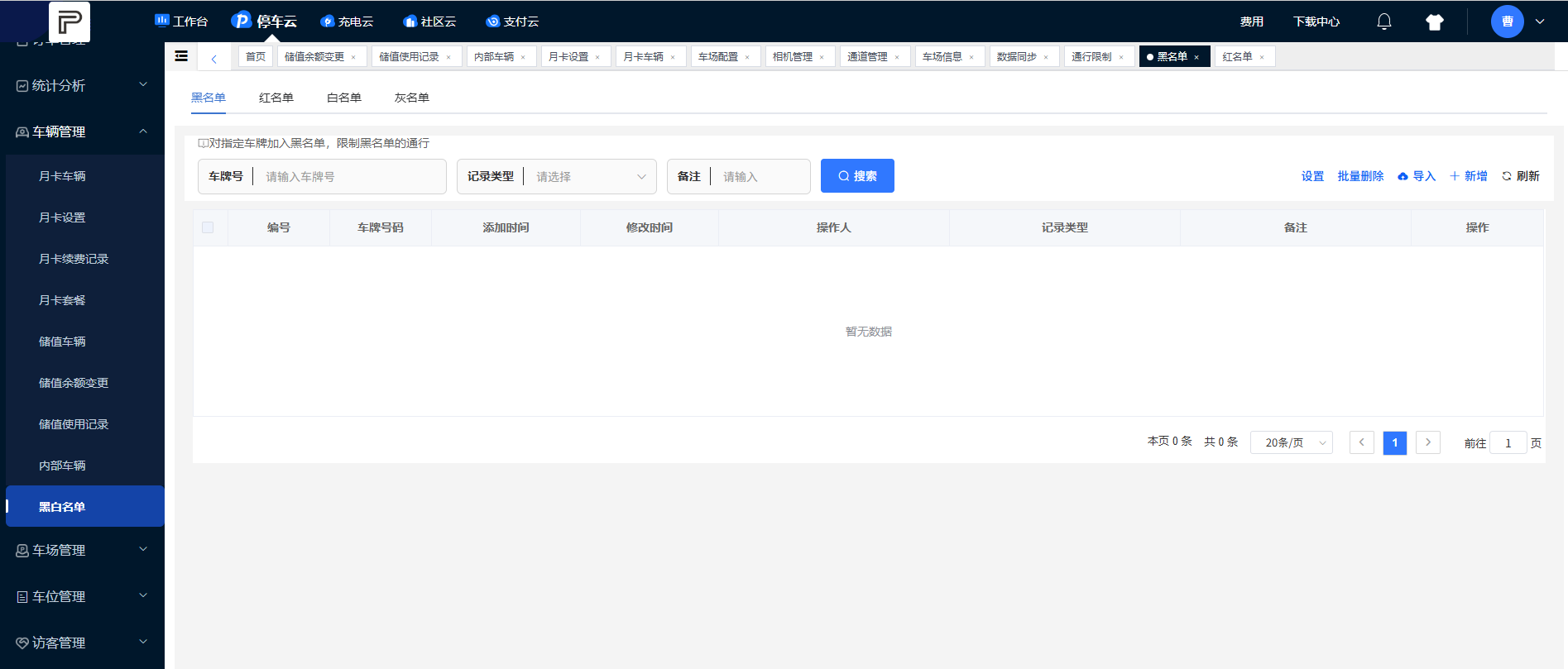1568x669 pixels.
Task: Switch to 支付云 module
Action: coord(512,22)
